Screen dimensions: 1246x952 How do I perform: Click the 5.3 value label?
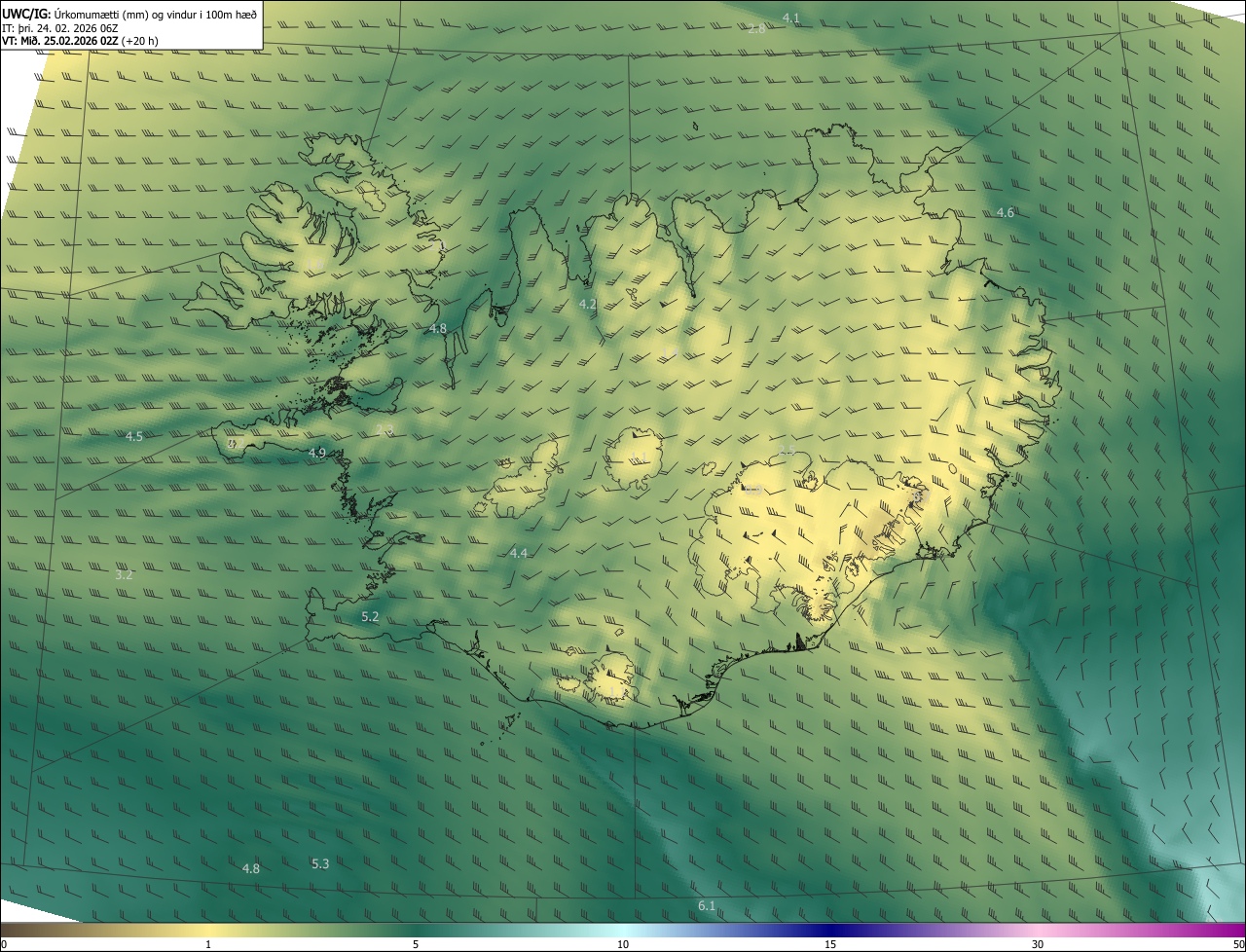coord(320,863)
